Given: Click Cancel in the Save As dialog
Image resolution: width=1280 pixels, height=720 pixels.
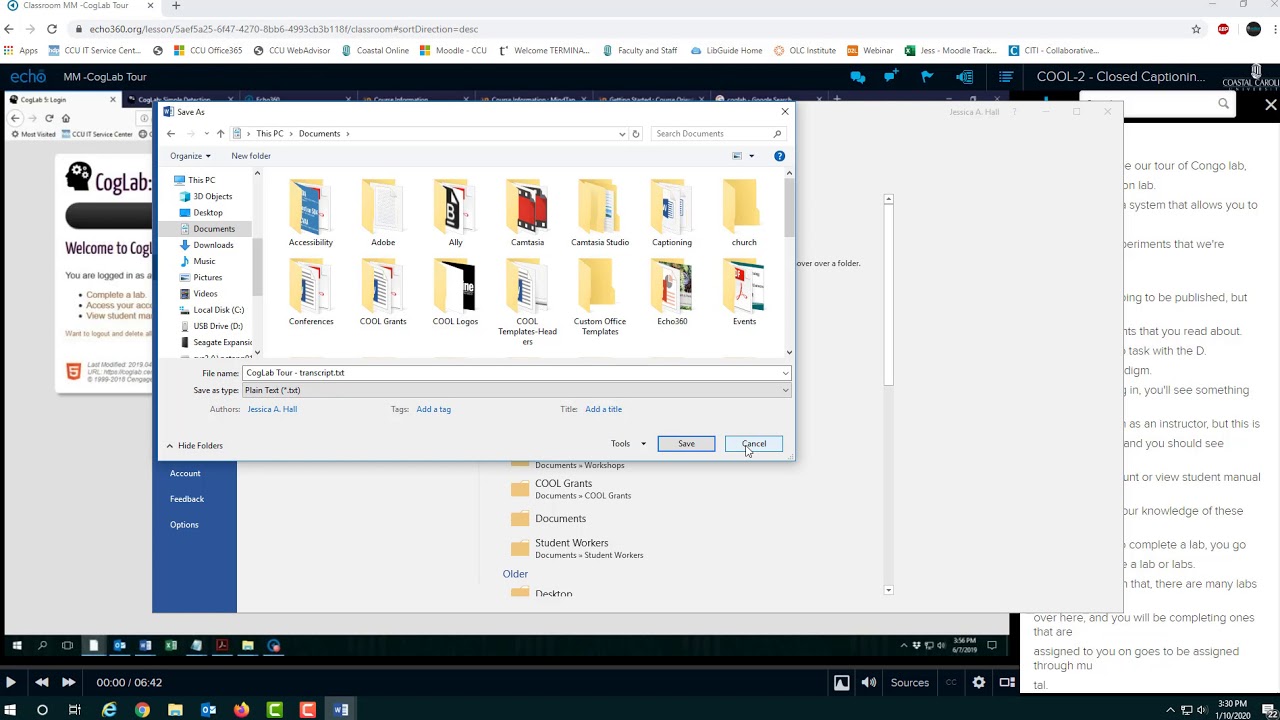Looking at the screenshot, I should 754,444.
